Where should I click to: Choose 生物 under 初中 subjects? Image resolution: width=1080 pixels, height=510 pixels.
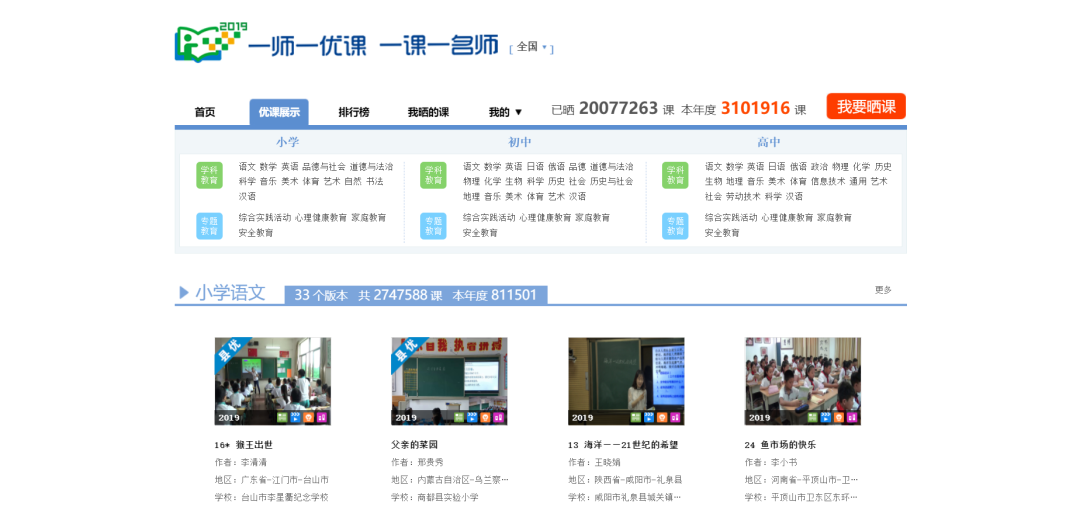(514, 181)
